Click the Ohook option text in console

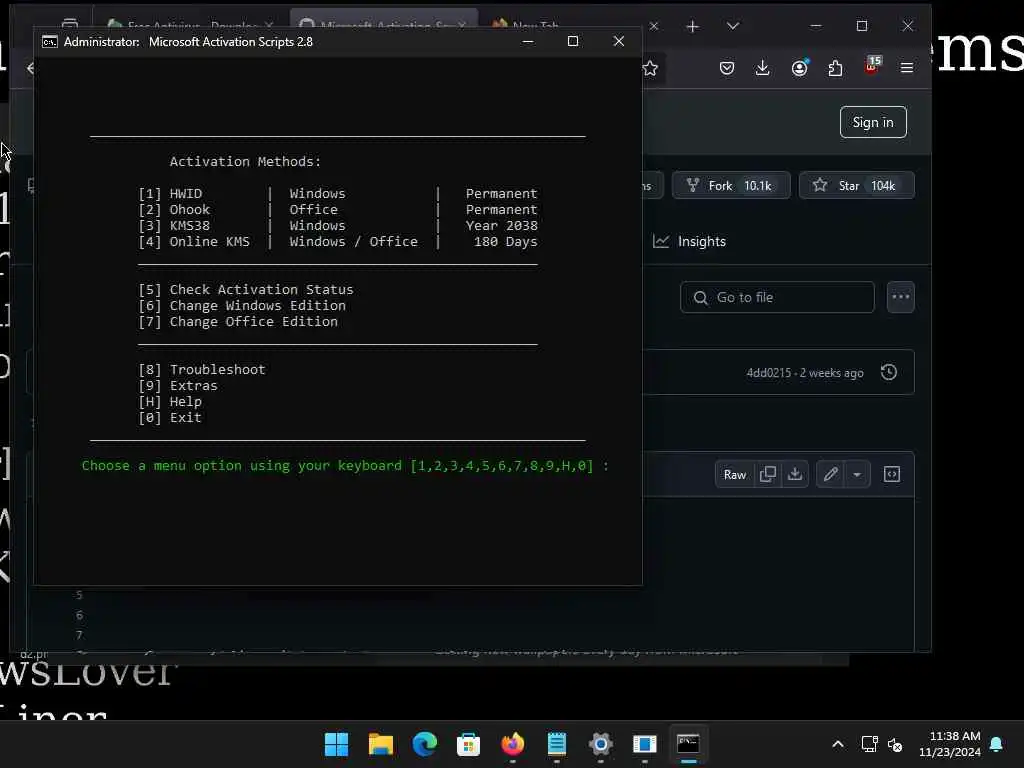click(x=189, y=210)
